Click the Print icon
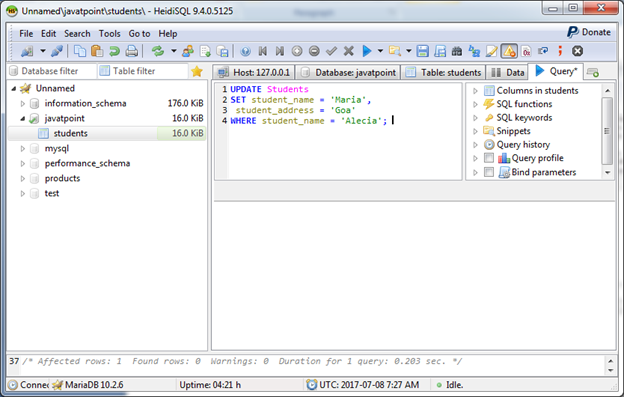Screen dimensions: 624x397 [x=132, y=51]
